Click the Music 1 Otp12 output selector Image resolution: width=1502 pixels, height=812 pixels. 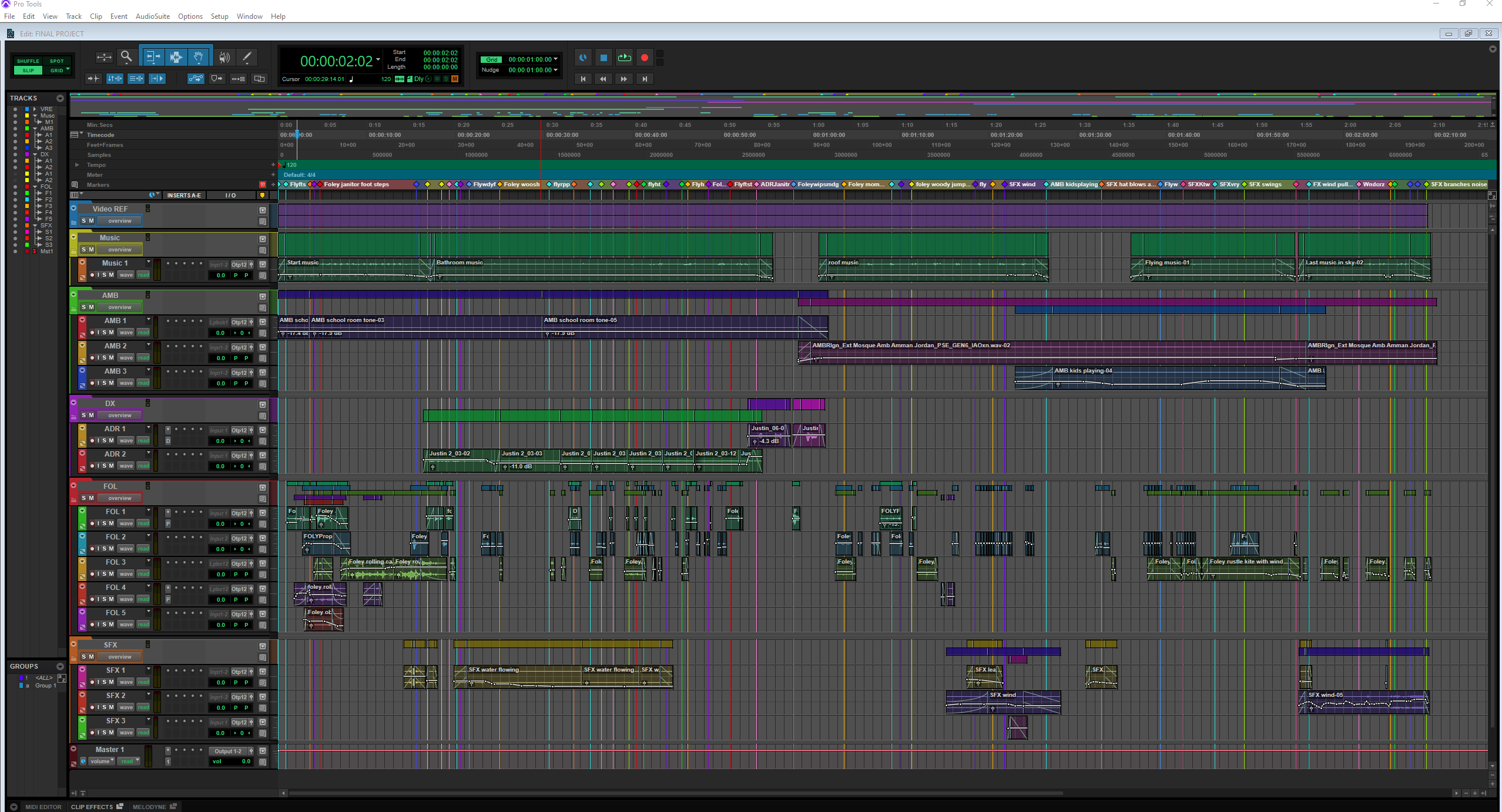(239, 265)
